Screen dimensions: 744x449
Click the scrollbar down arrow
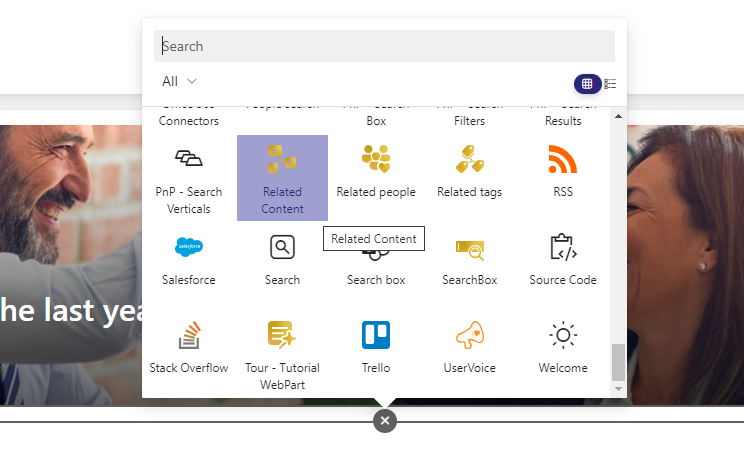618,389
